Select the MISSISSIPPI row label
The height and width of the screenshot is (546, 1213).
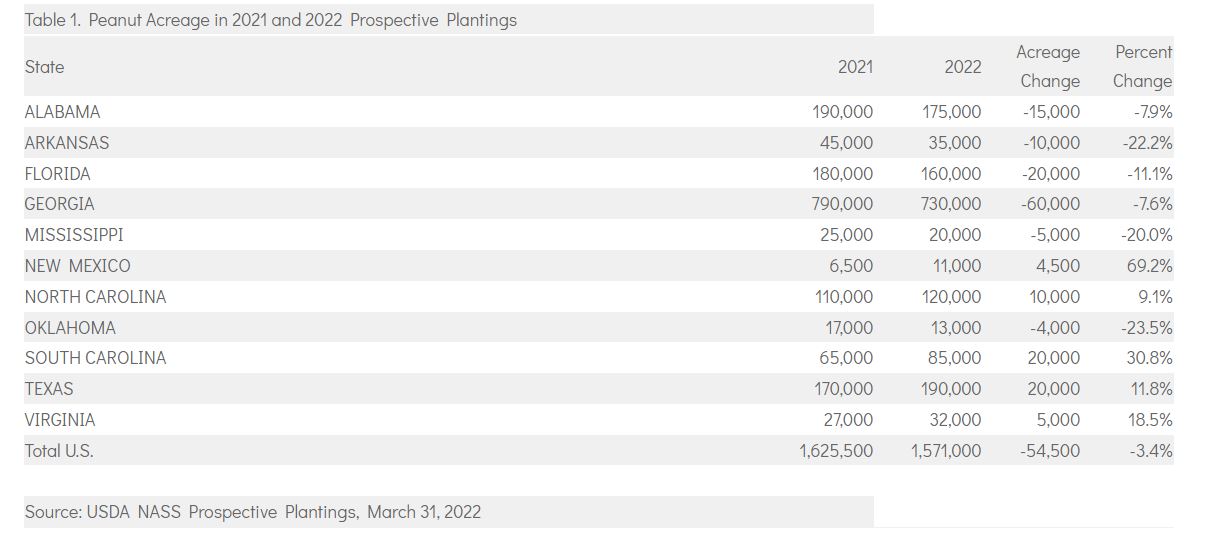point(74,235)
